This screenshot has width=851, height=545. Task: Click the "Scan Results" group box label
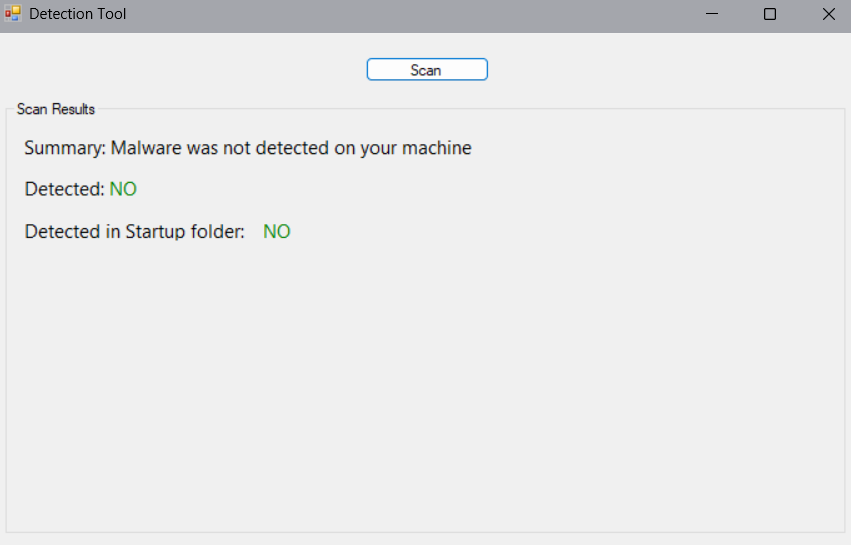tap(56, 109)
